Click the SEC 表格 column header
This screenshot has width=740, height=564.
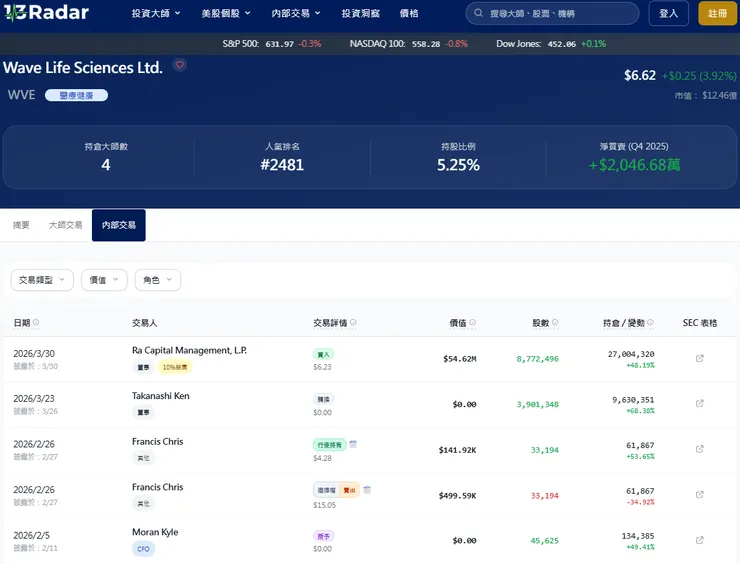coord(699,323)
